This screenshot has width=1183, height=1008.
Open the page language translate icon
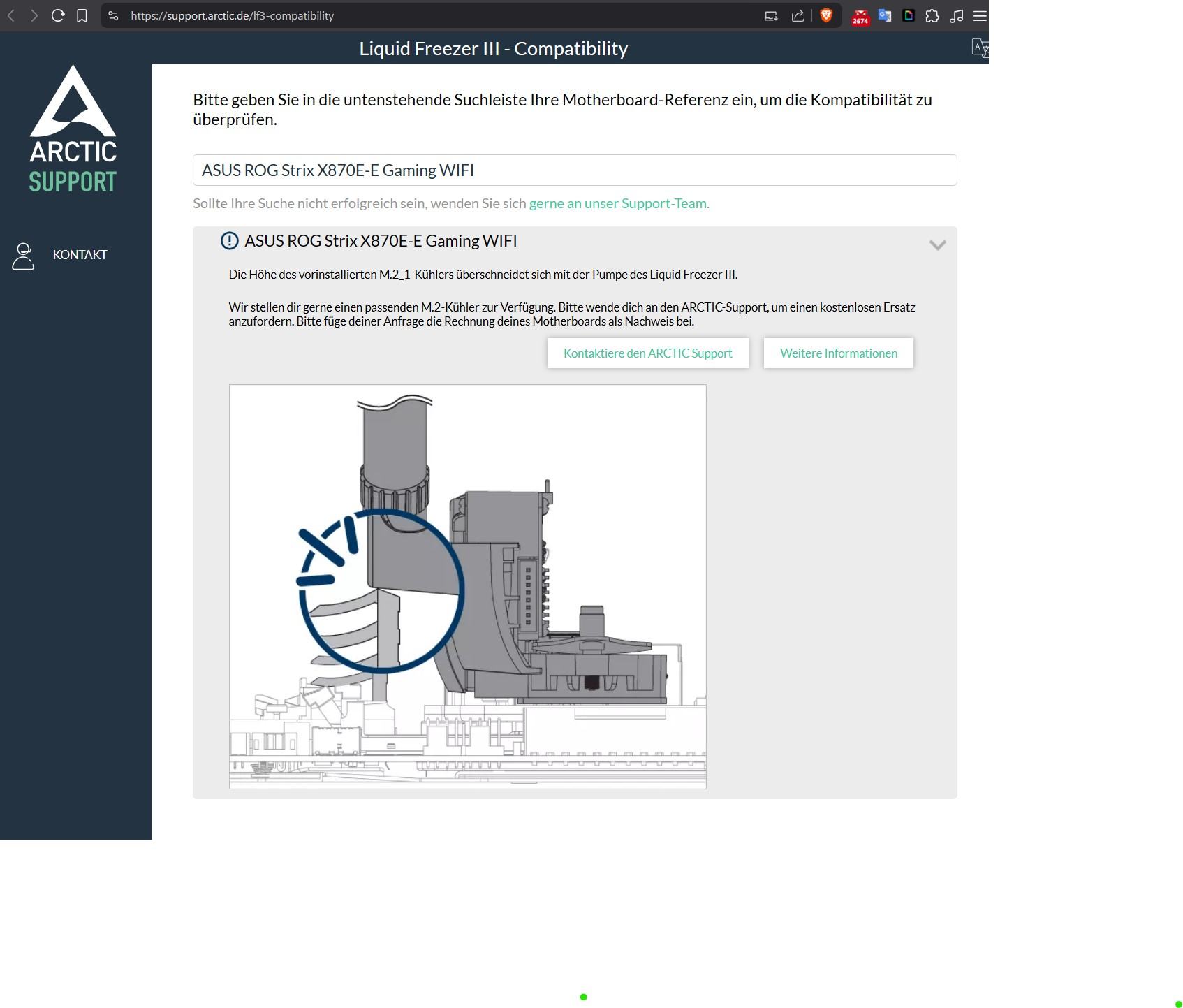980,48
